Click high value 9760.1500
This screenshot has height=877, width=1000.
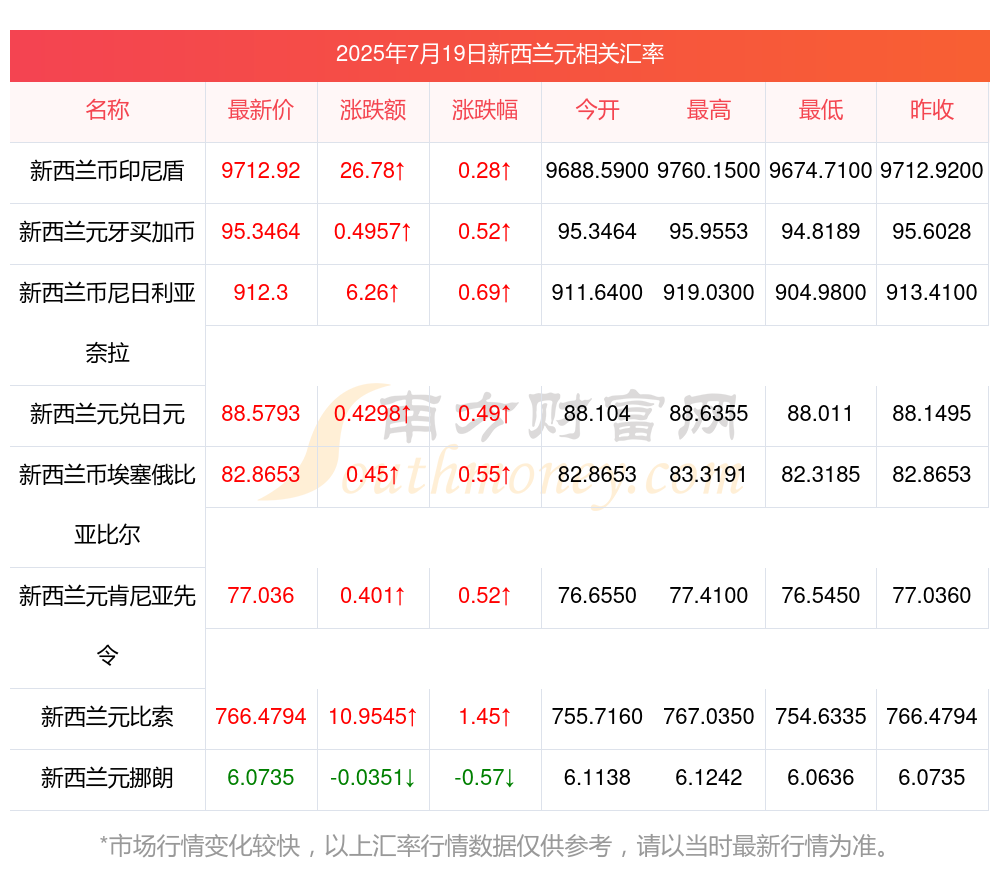pyautogui.click(x=709, y=171)
